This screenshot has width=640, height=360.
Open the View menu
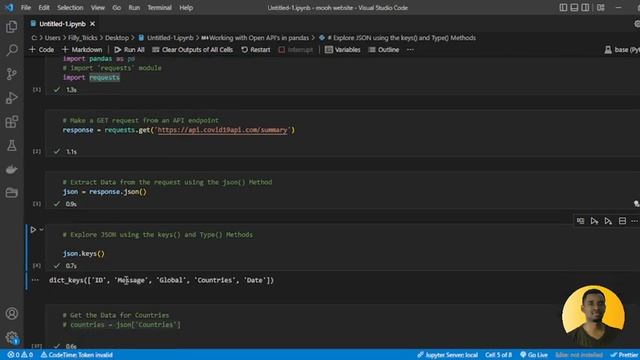coord(98,7)
